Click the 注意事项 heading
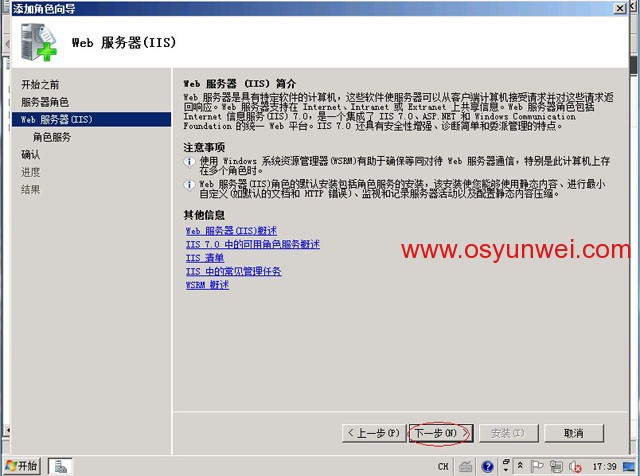Viewport: 640px width, 476px height. point(204,147)
